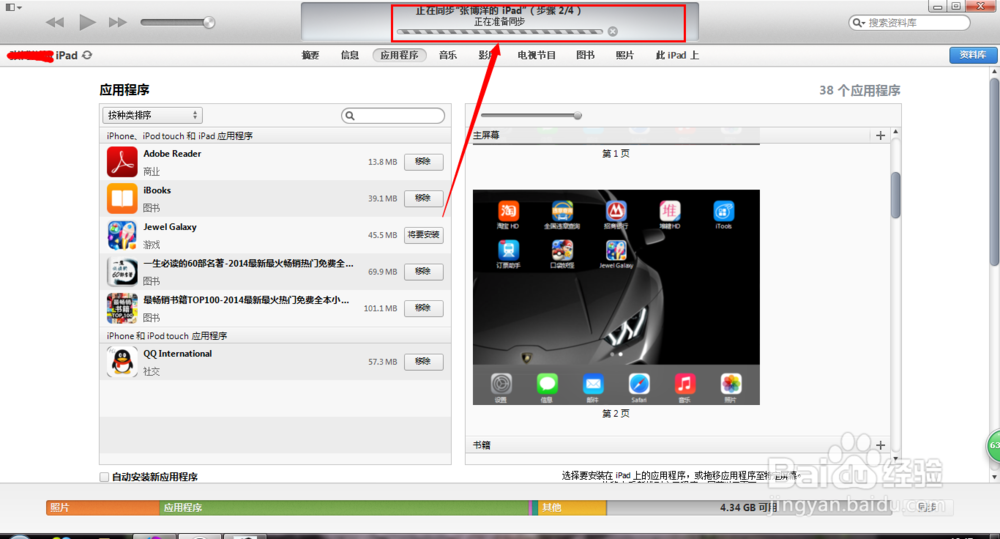Click the plus icon beside 书籍

tap(881, 445)
